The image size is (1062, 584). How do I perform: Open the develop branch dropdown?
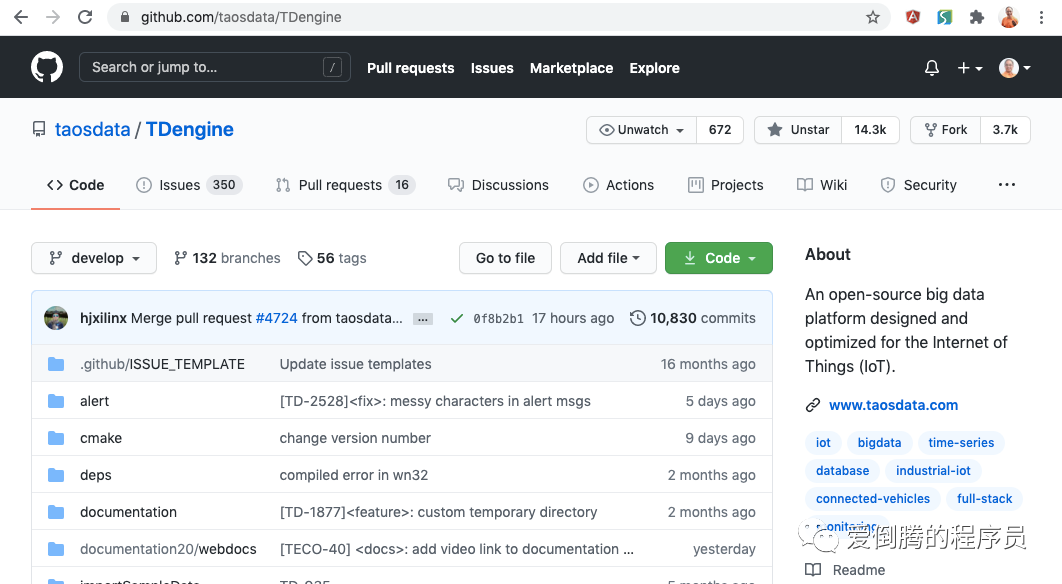[93, 258]
